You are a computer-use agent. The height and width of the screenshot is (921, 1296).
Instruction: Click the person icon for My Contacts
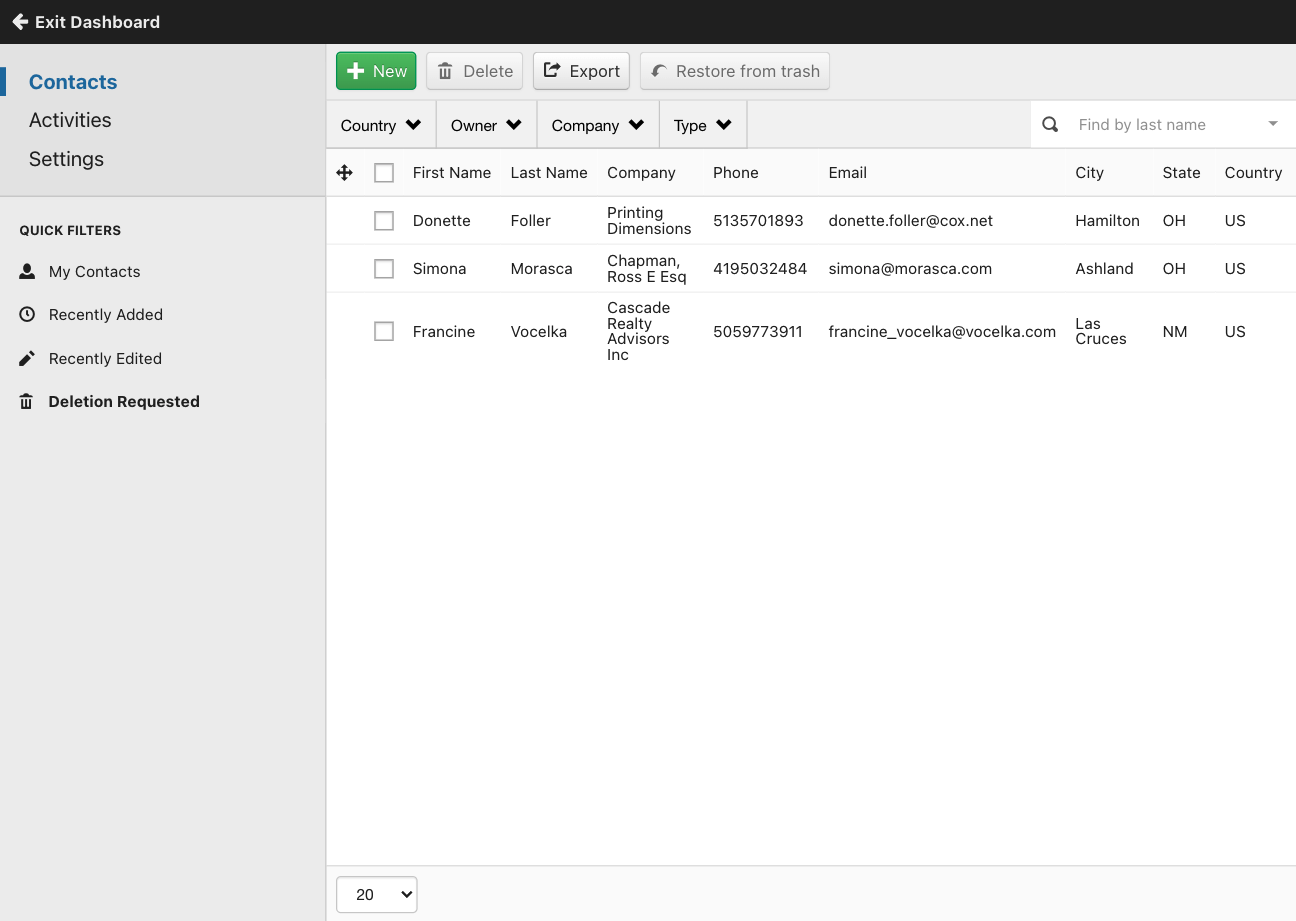pos(27,271)
